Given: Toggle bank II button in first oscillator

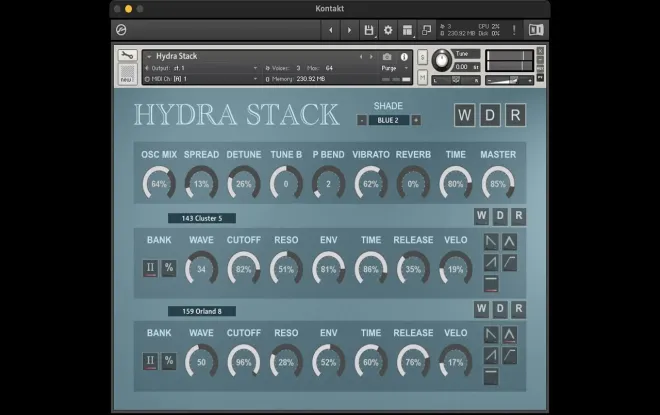Looking at the screenshot, I should point(150,268).
